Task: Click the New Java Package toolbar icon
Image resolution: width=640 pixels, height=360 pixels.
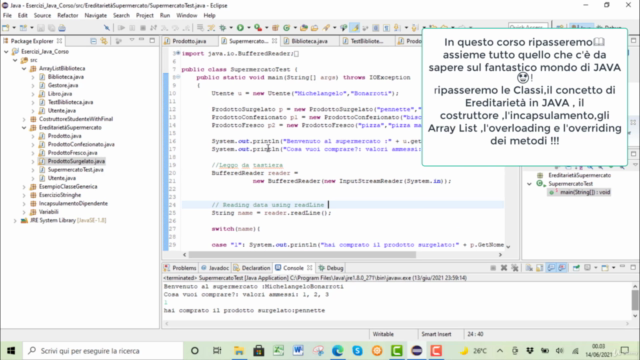Action: click(276, 28)
